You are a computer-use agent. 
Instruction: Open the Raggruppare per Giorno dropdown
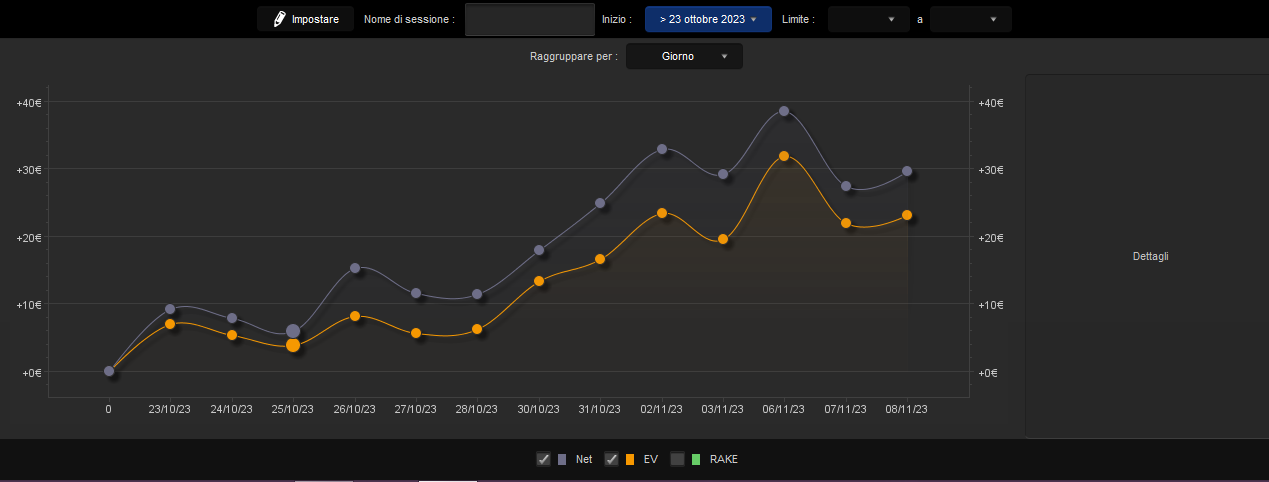click(x=684, y=57)
